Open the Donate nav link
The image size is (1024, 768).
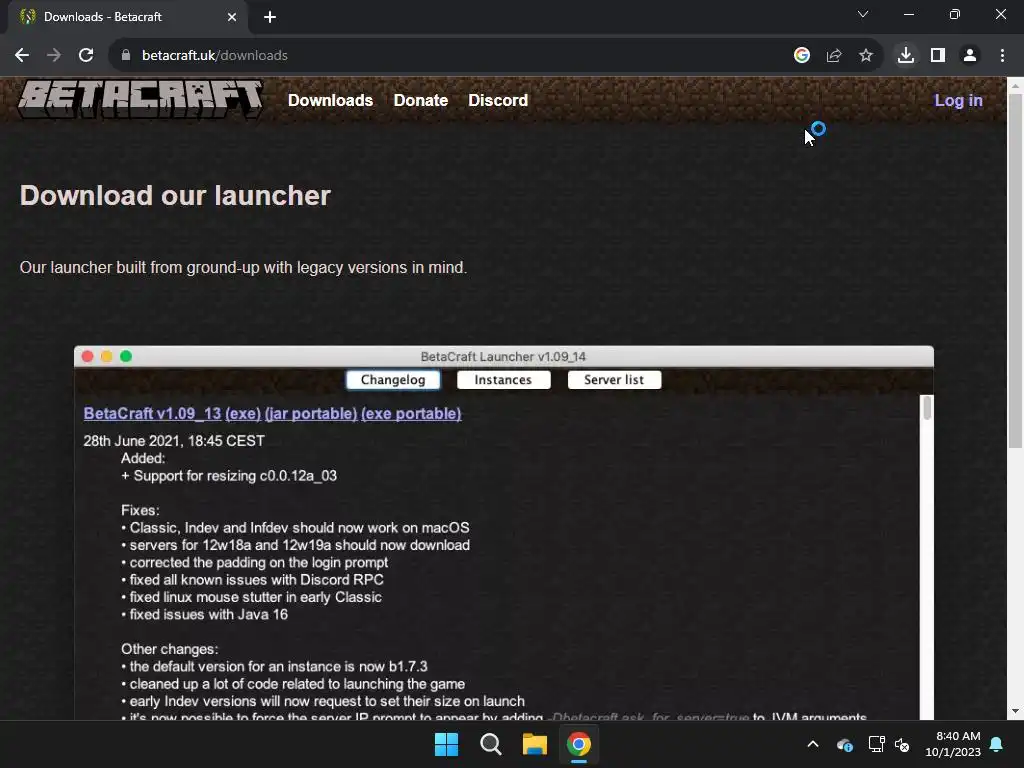(x=421, y=100)
